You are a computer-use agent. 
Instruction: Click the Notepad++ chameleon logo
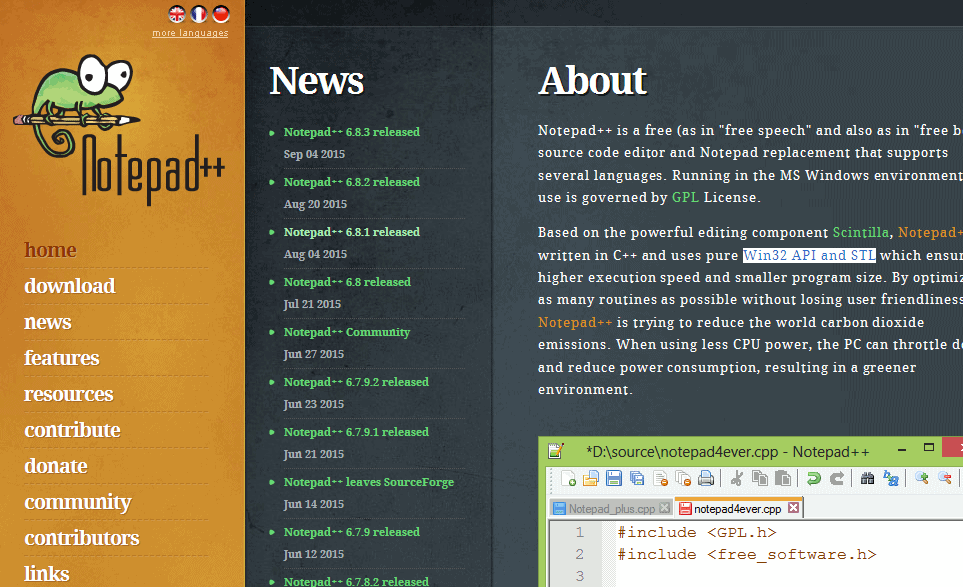tap(120, 129)
